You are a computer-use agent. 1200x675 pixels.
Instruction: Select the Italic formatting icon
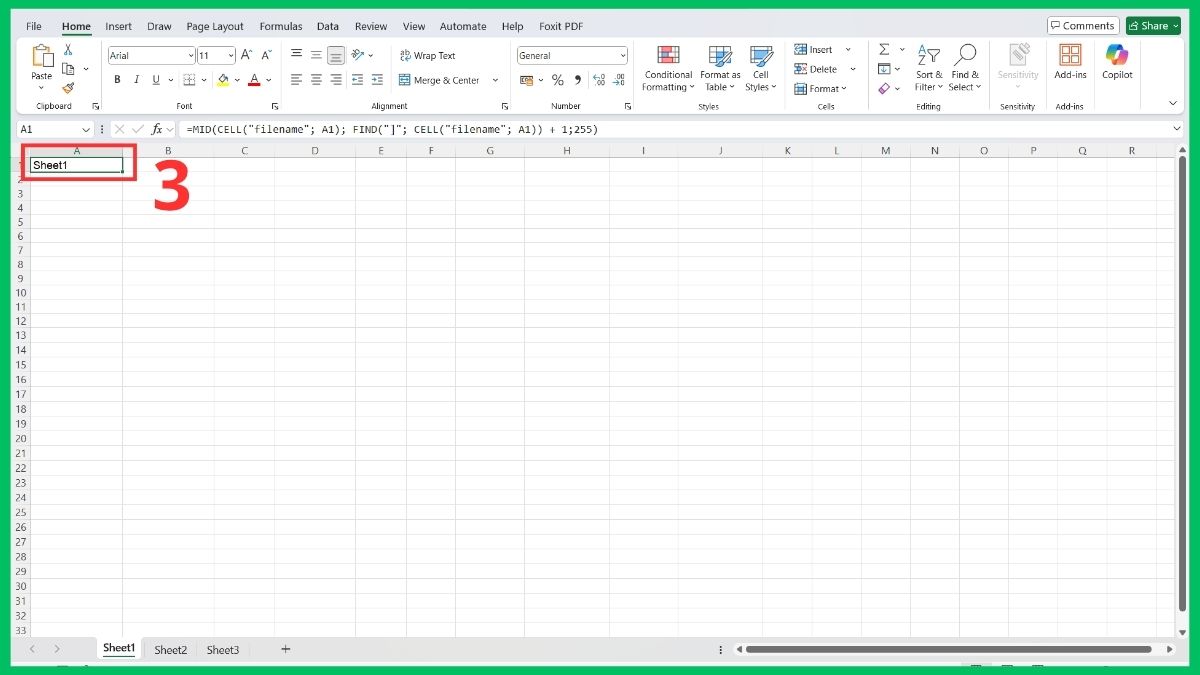point(136,79)
